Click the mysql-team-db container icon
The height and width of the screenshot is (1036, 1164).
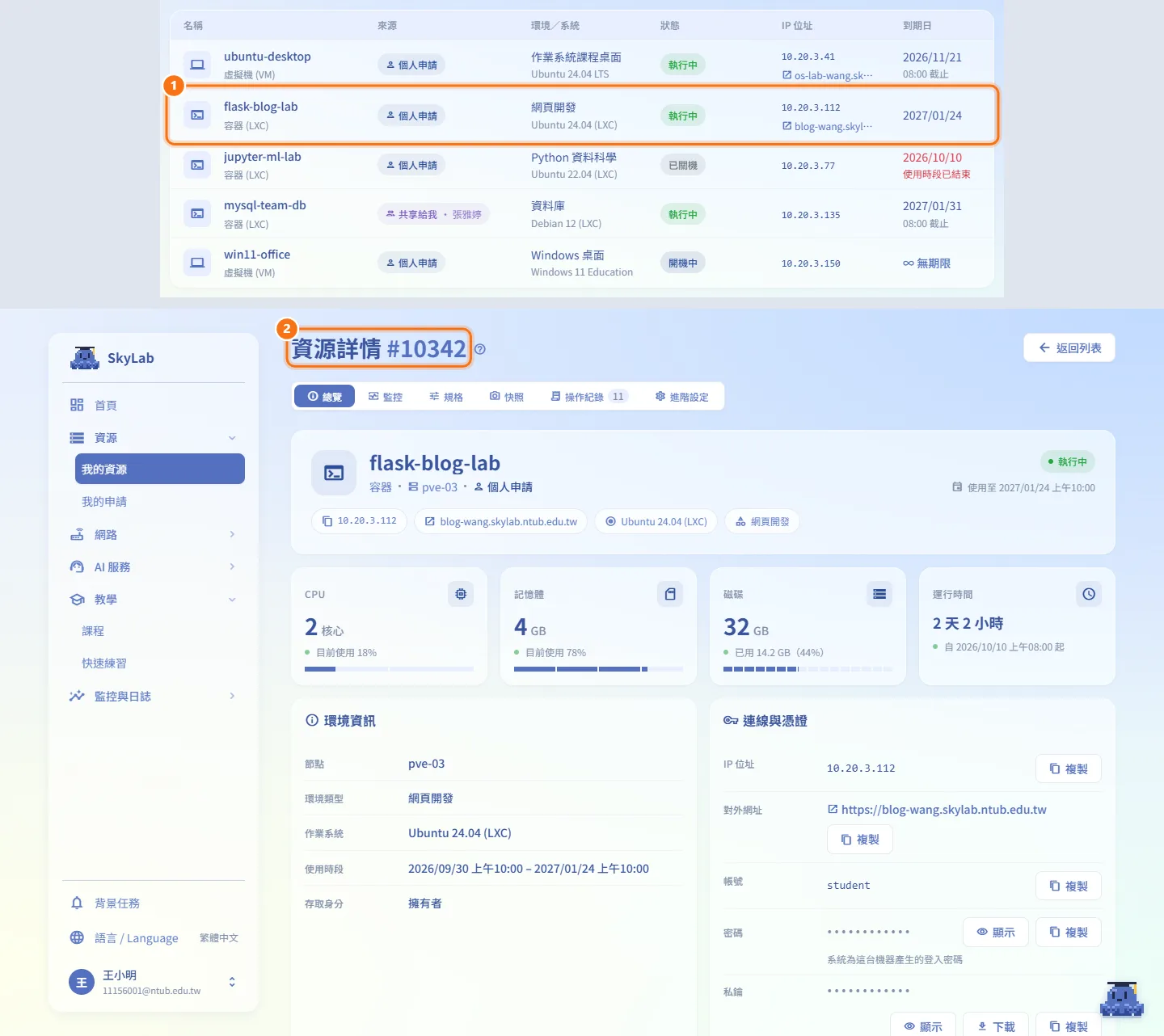point(197,214)
